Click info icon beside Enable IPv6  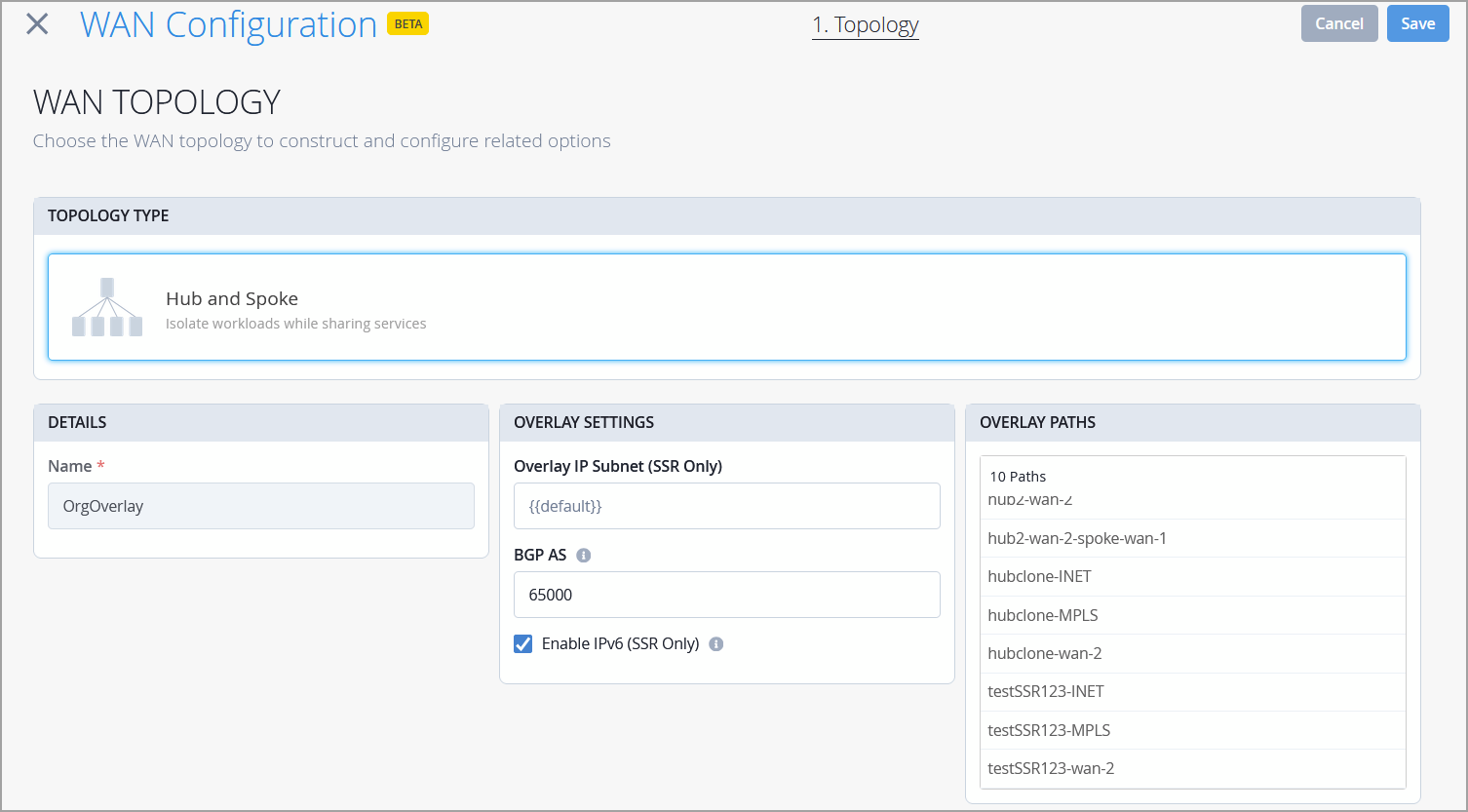pos(716,644)
